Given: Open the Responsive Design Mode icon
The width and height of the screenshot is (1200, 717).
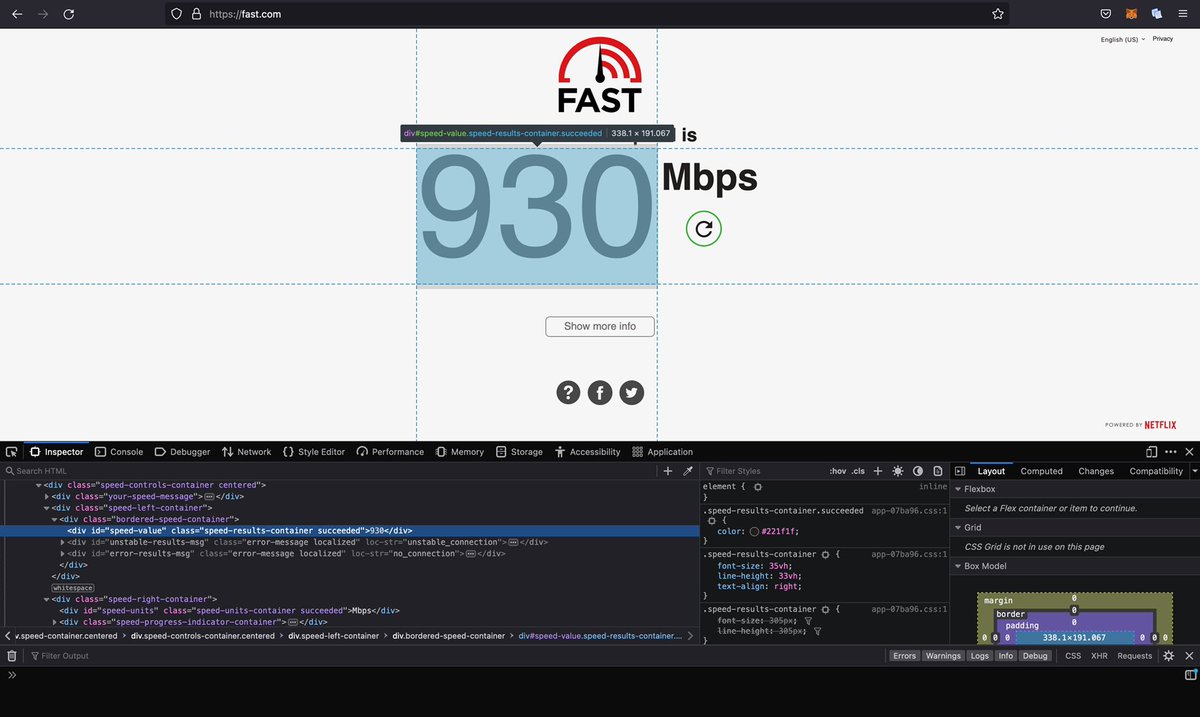Looking at the screenshot, I should [x=1152, y=452].
